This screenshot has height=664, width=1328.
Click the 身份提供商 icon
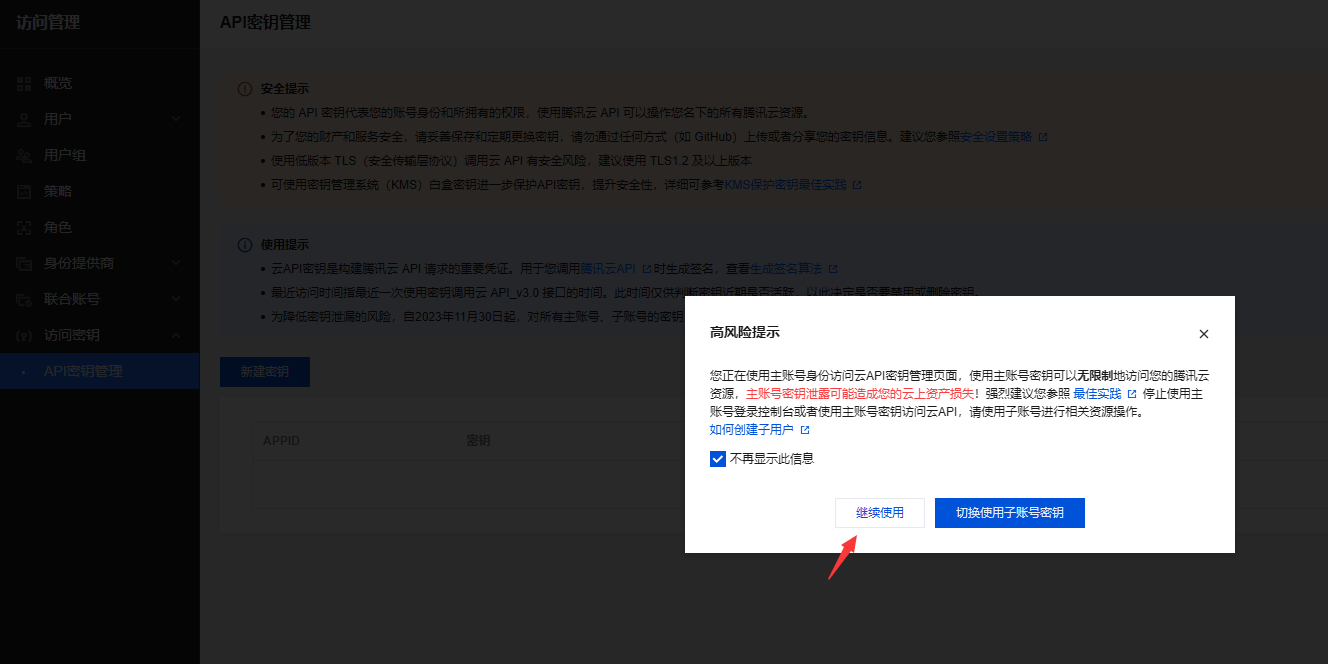pos(25,263)
